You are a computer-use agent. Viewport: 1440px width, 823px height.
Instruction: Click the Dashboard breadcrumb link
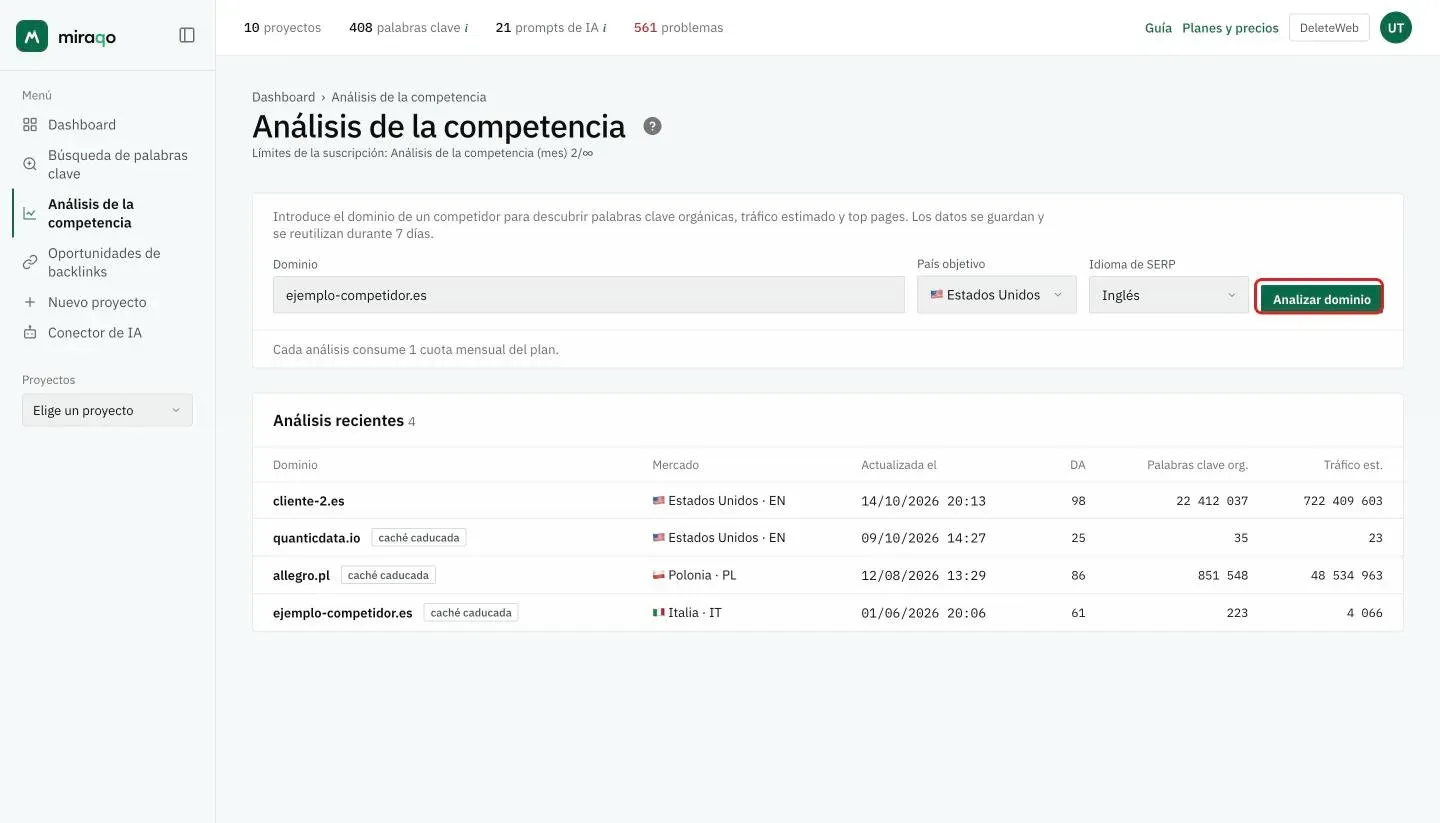coord(283,97)
